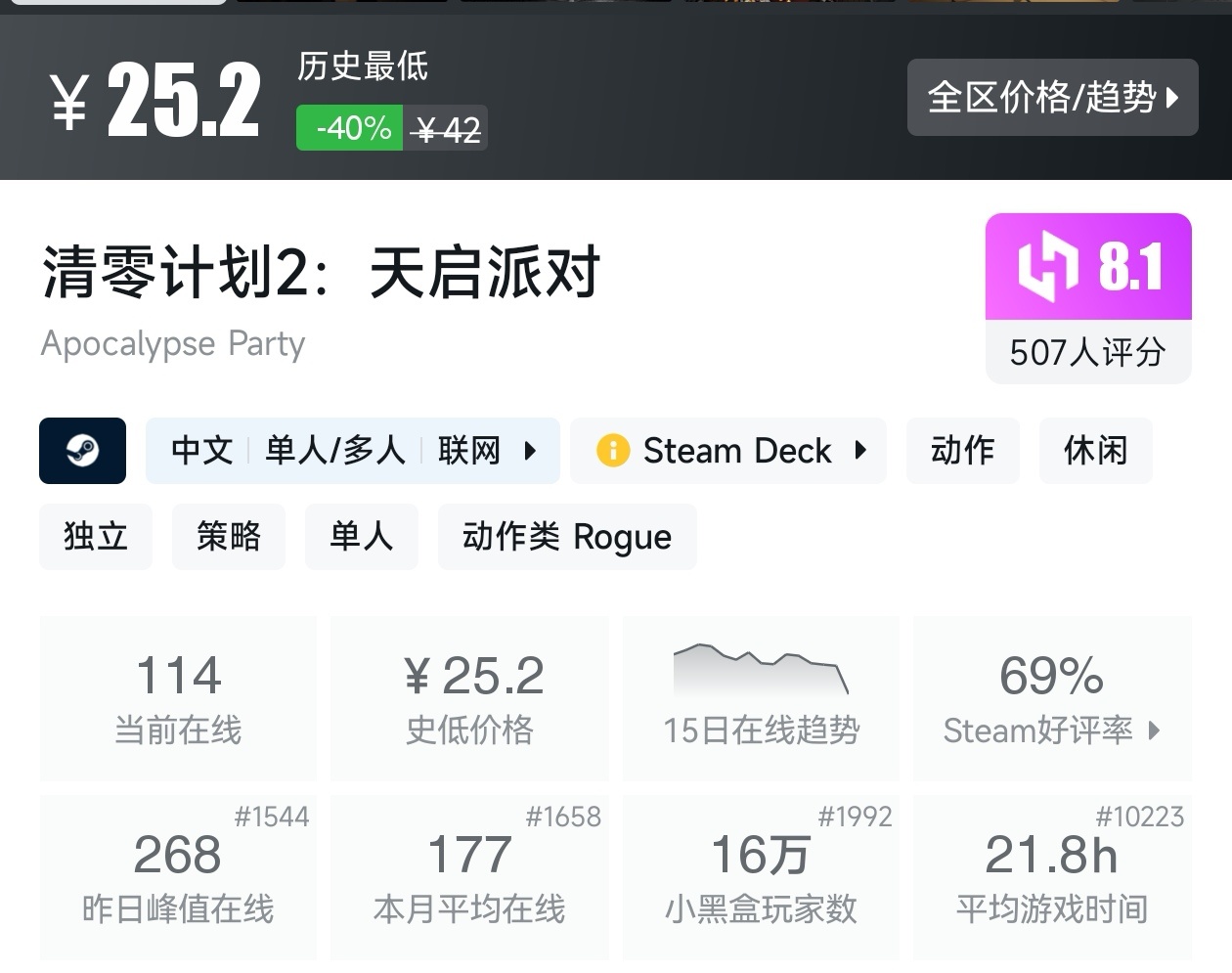Expand the Steam Deck compatibility chip

[728, 451]
